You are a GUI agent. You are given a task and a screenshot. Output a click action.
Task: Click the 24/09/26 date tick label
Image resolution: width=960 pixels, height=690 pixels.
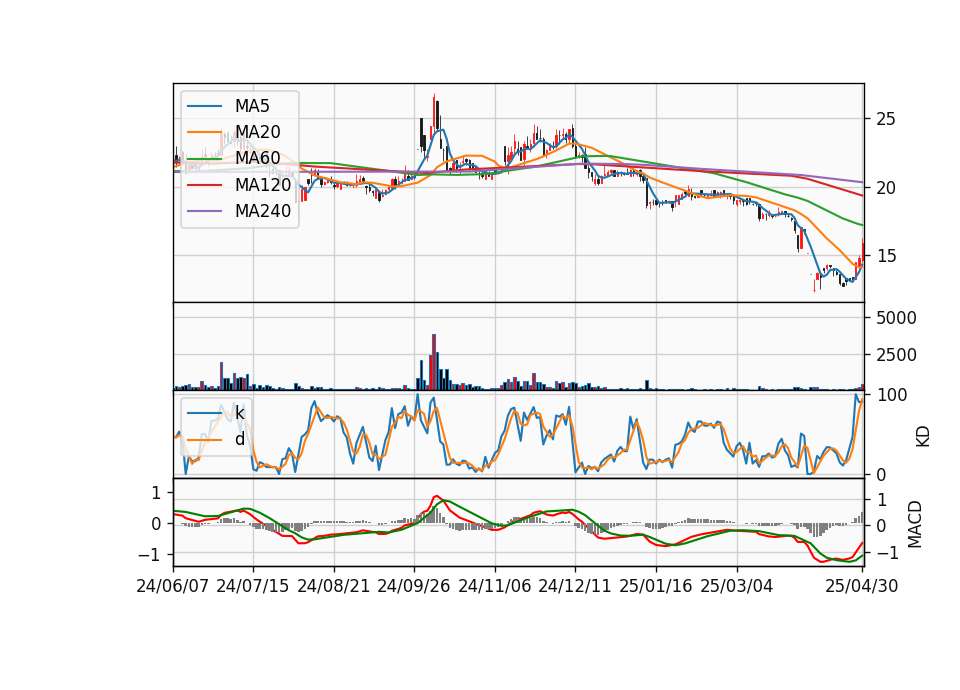pyautogui.click(x=414, y=586)
